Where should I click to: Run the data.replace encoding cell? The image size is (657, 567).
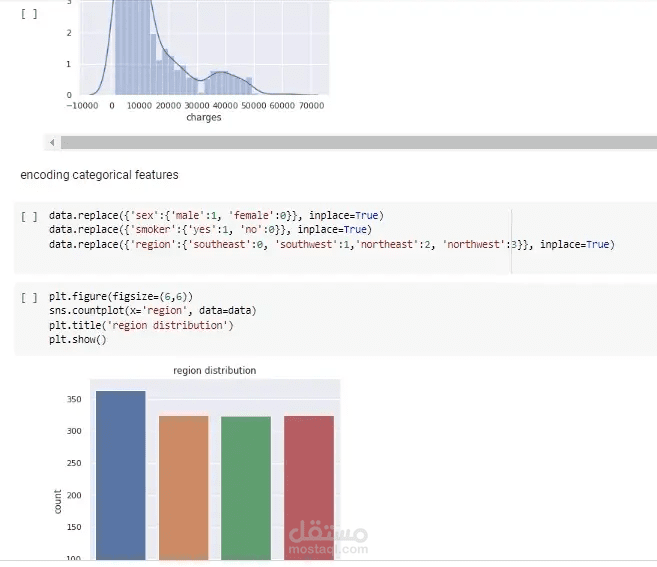pyautogui.click(x=29, y=216)
